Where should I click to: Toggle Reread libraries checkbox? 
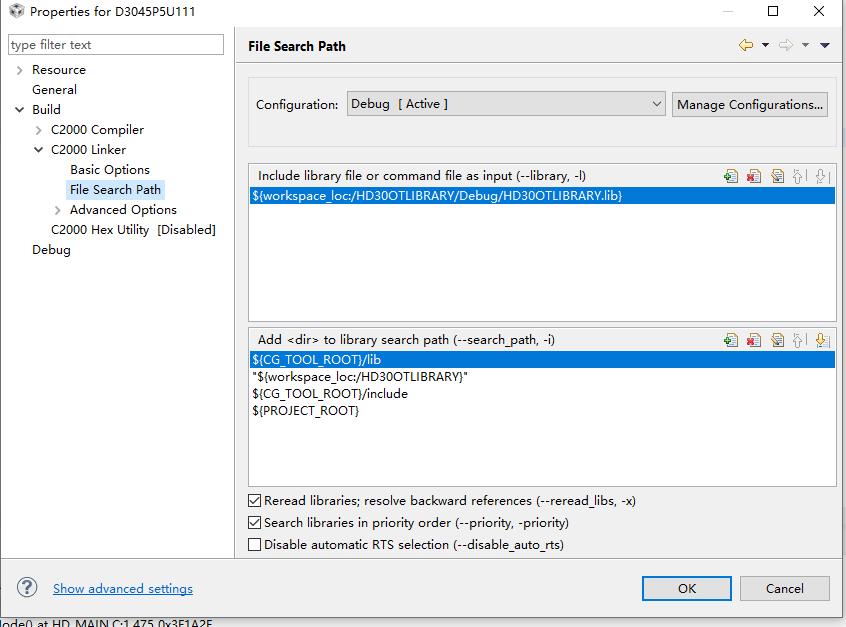[255, 501]
